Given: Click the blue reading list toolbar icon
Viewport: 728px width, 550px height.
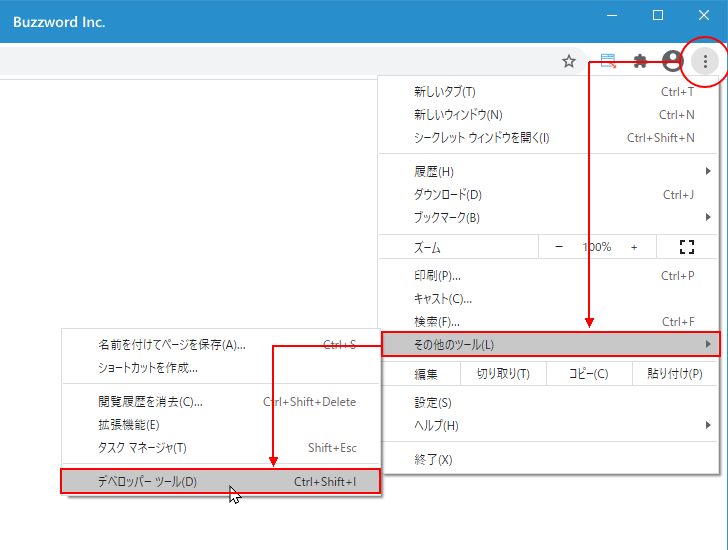Looking at the screenshot, I should point(607,62).
